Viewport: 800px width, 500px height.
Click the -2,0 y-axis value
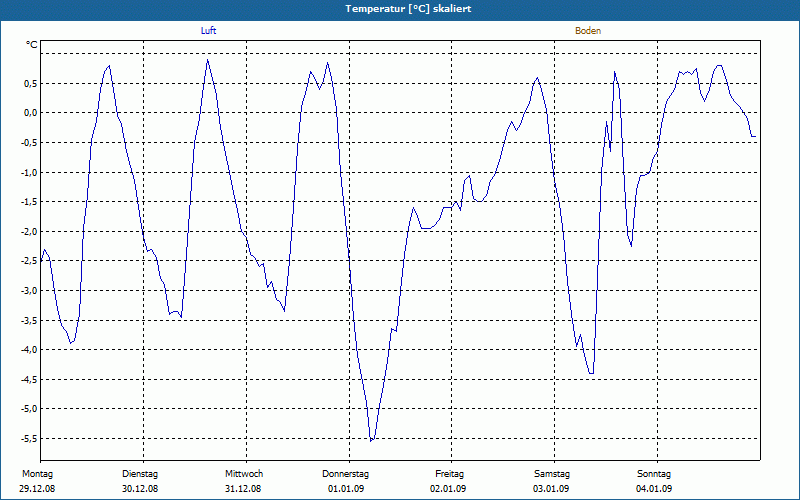point(28,232)
